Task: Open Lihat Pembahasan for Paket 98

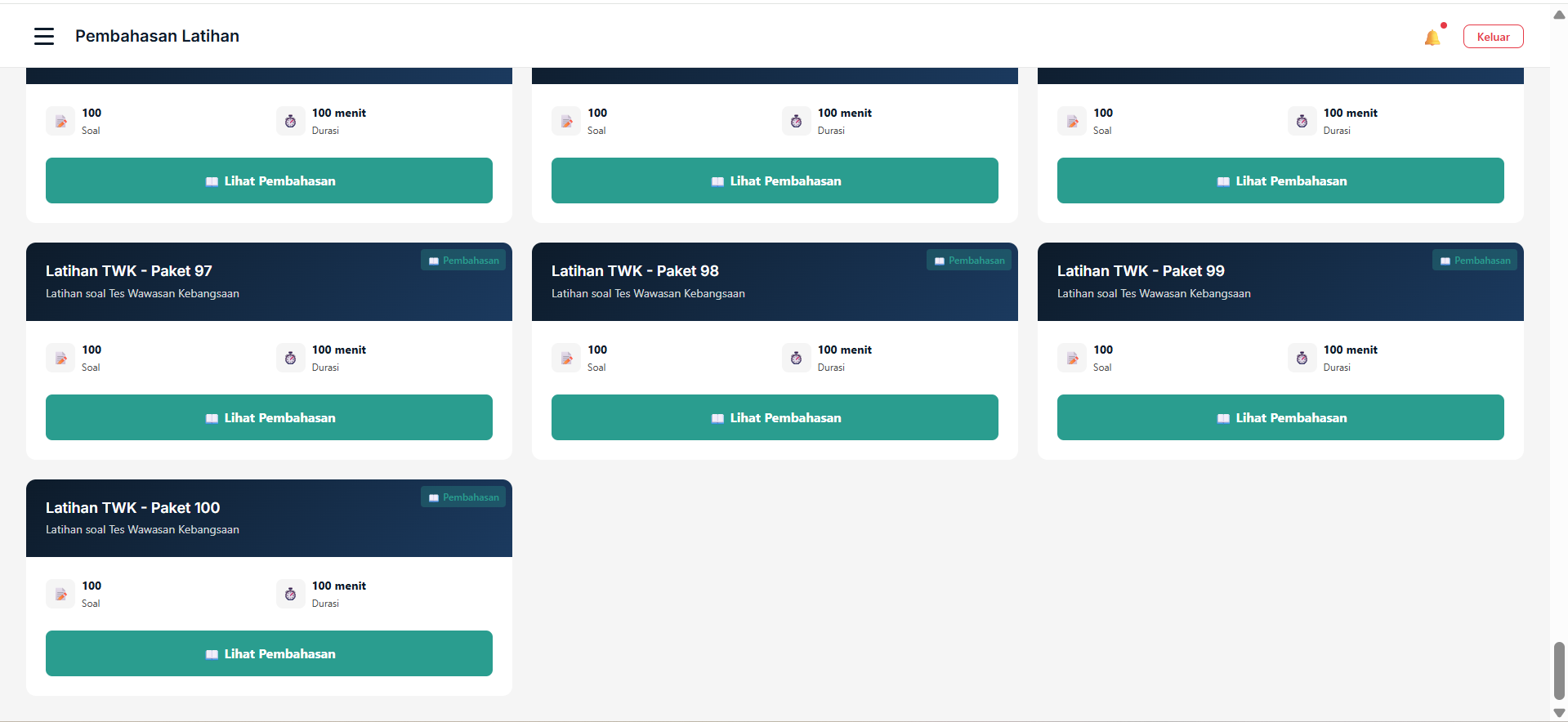Action: click(775, 417)
